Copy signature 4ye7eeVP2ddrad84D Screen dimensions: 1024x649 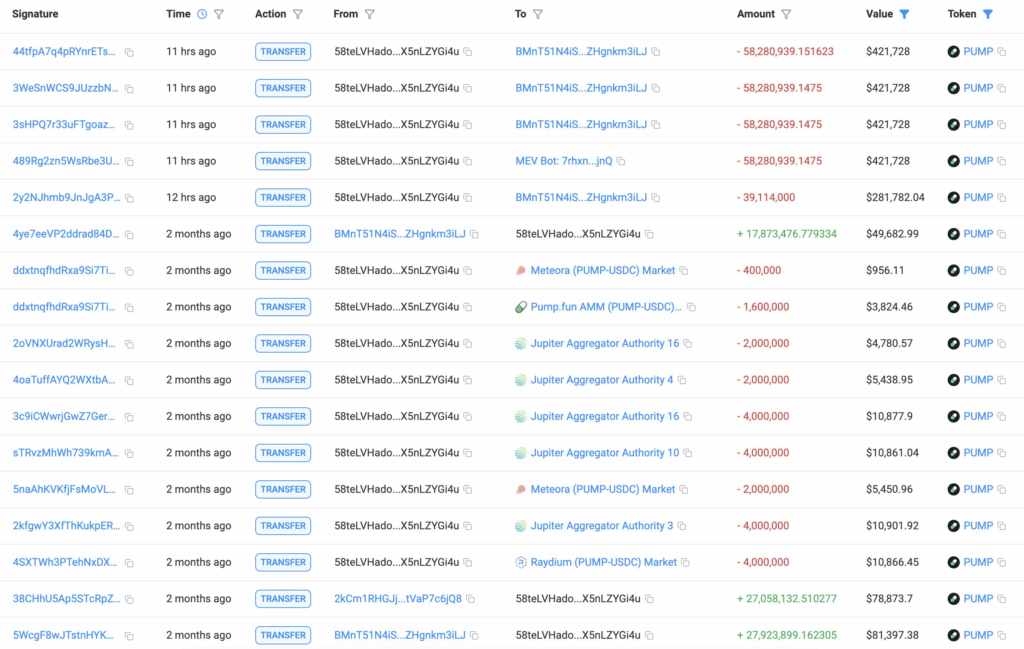pos(129,235)
